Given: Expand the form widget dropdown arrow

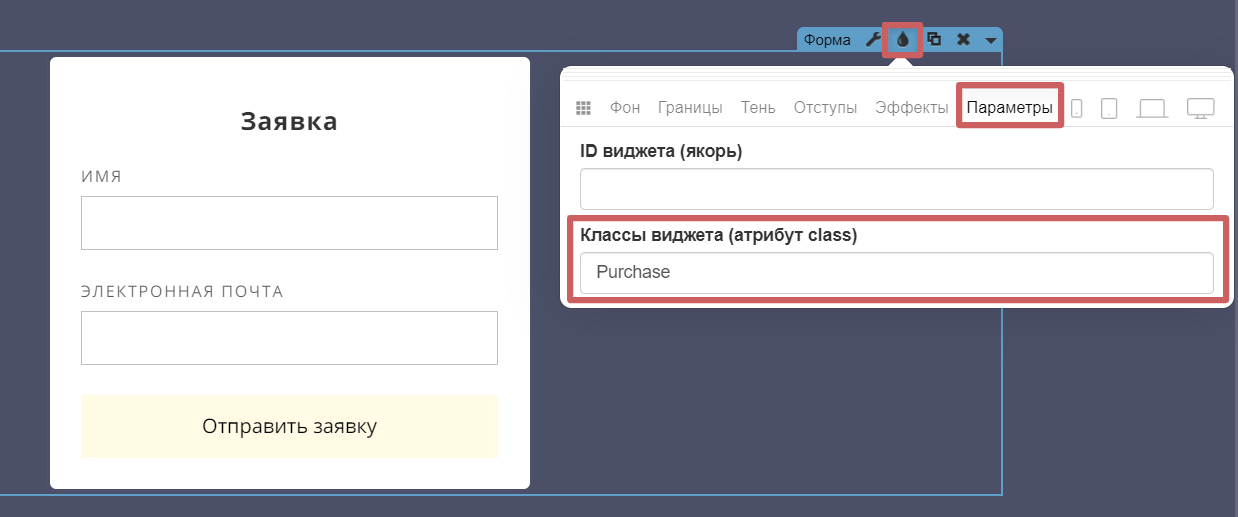Looking at the screenshot, I should pyautogui.click(x=990, y=40).
